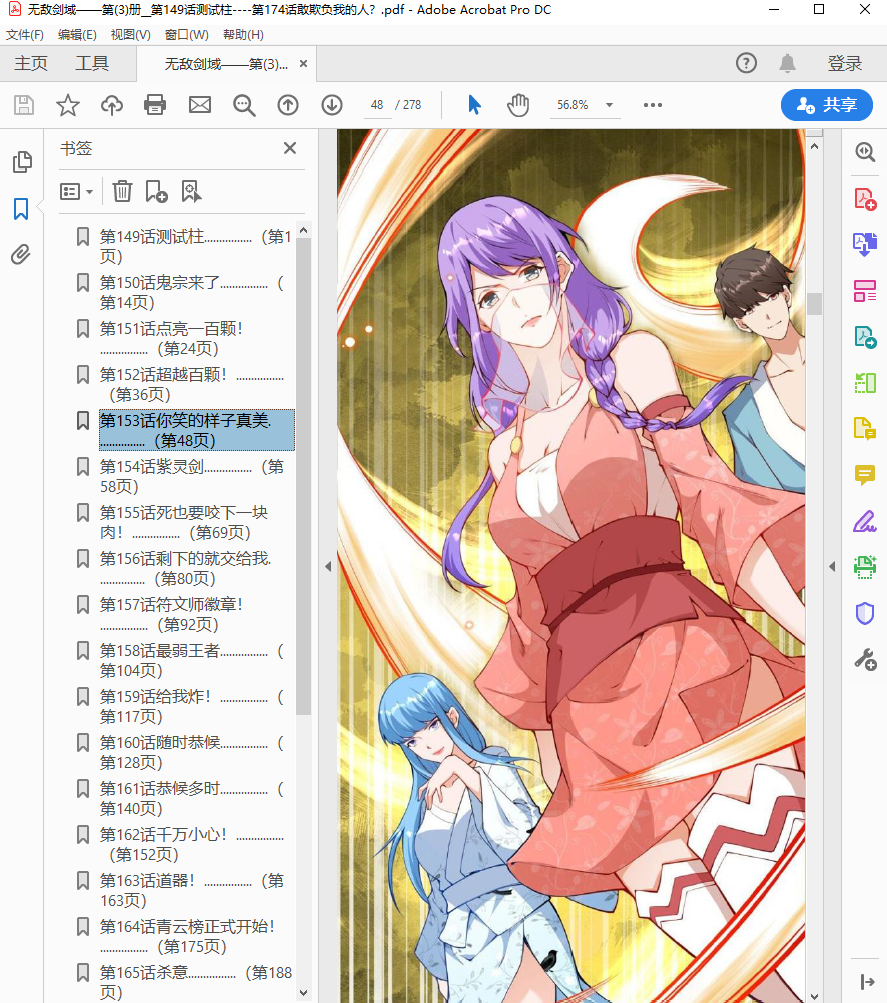
Task: Open bookmark options dropdown
Action: 77,191
